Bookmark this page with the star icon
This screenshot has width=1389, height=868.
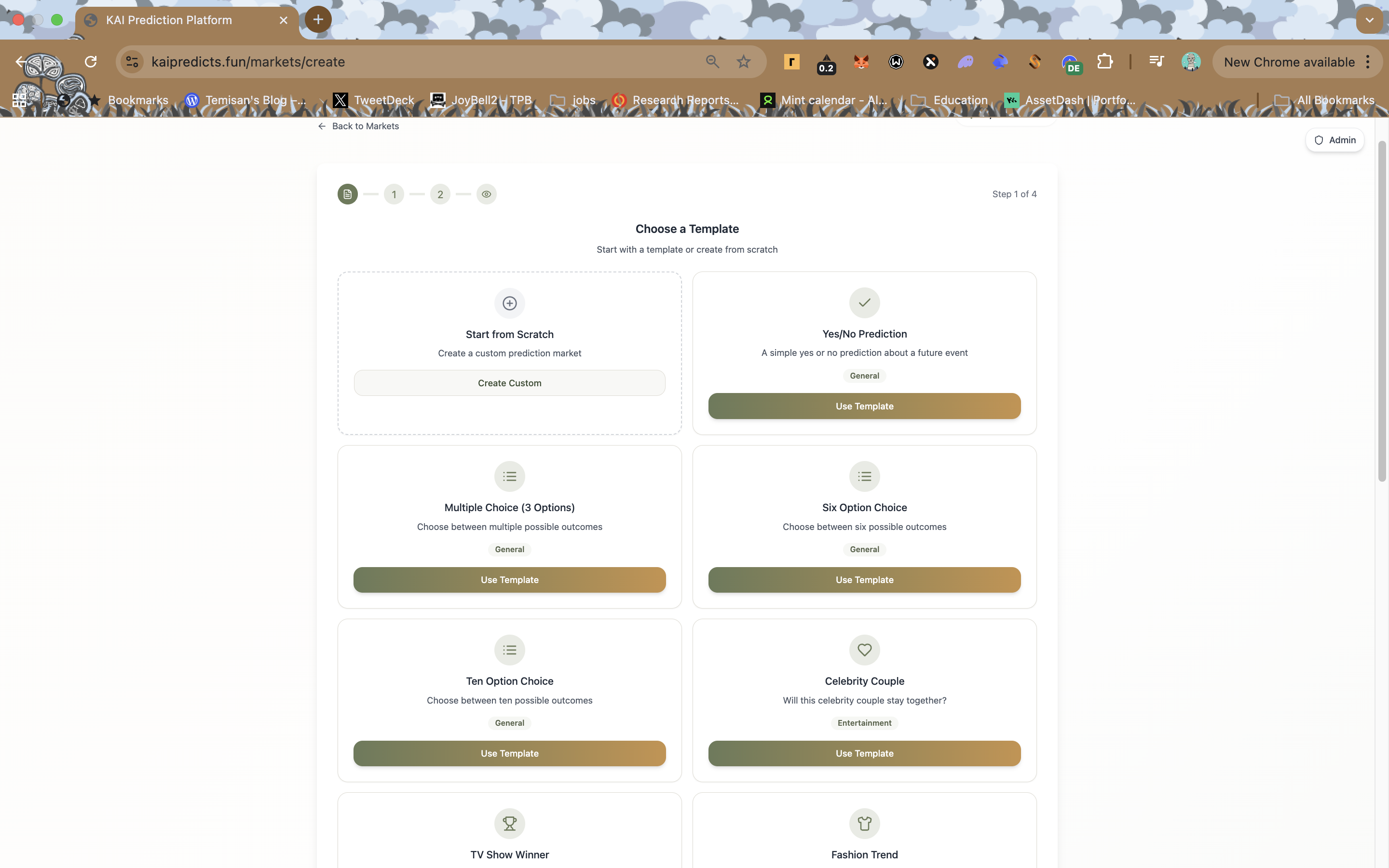[743, 61]
